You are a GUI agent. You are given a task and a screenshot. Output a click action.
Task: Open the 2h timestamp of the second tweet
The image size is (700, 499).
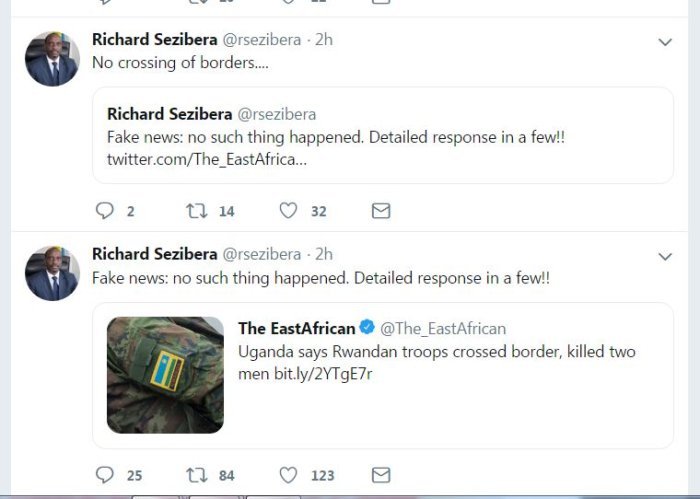[x=324, y=254]
